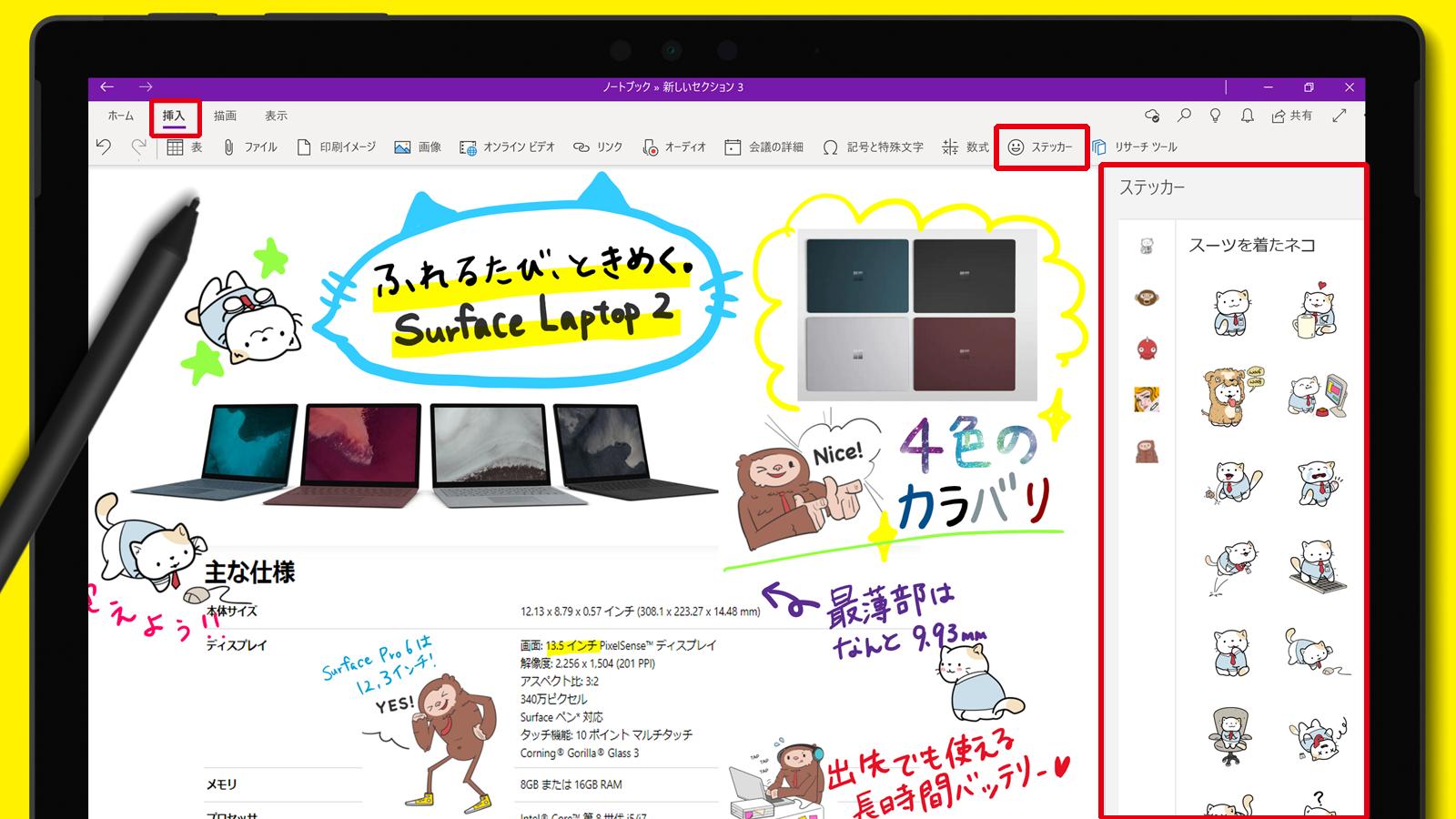
Task: Click the 8GB または 16GB RAM text
Action: [x=571, y=784]
